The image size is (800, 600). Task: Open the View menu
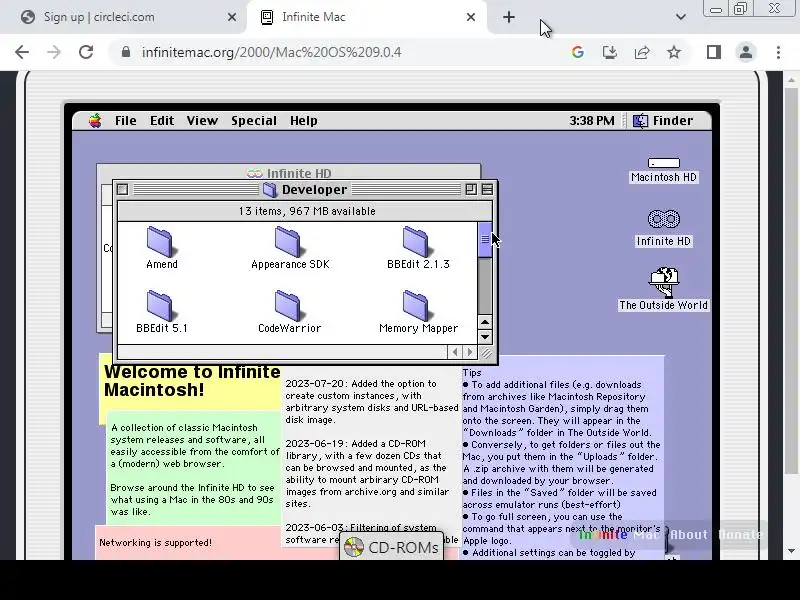click(202, 121)
